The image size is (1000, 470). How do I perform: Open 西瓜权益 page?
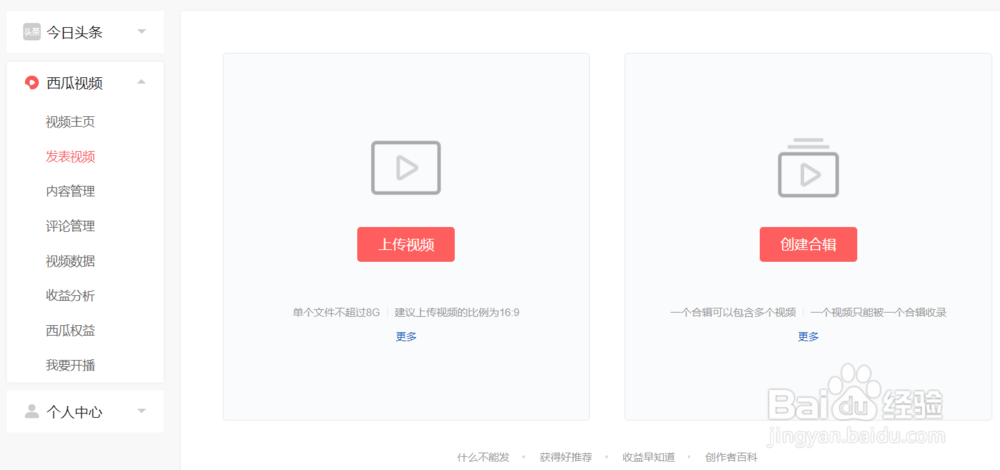click(70, 331)
